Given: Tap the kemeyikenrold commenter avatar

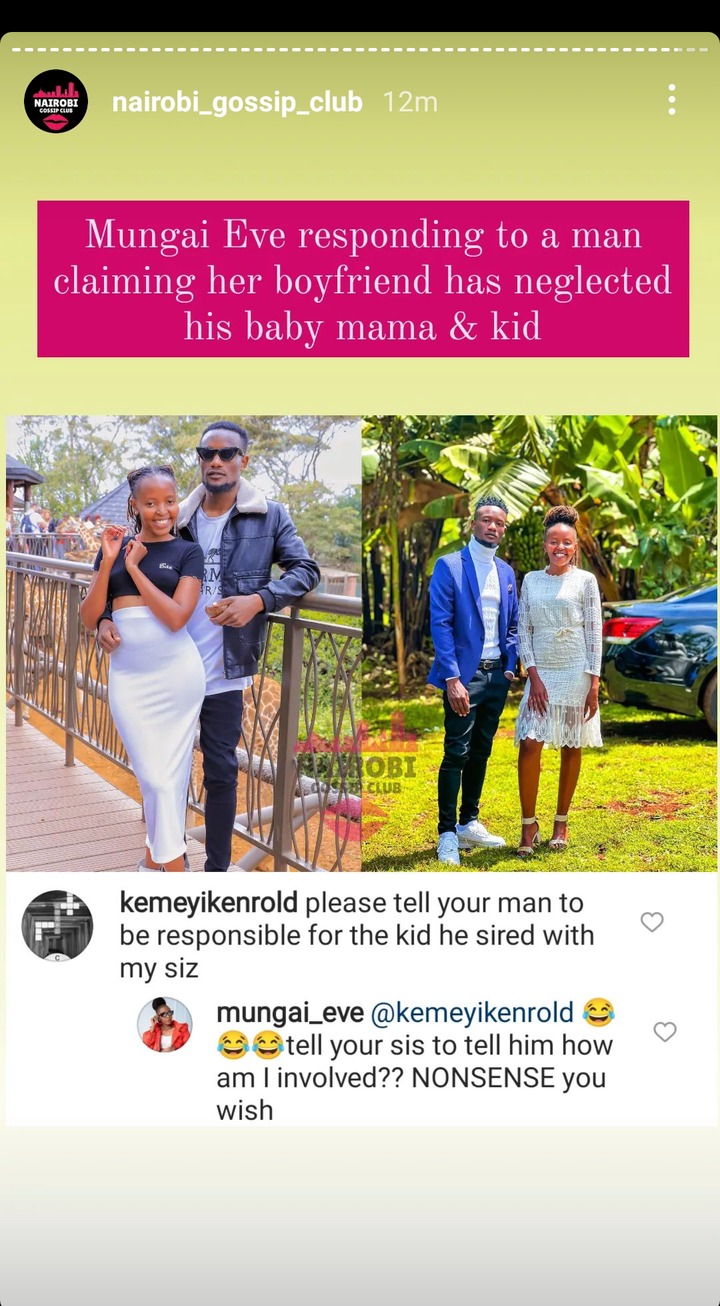Looking at the screenshot, I should coord(57,926).
